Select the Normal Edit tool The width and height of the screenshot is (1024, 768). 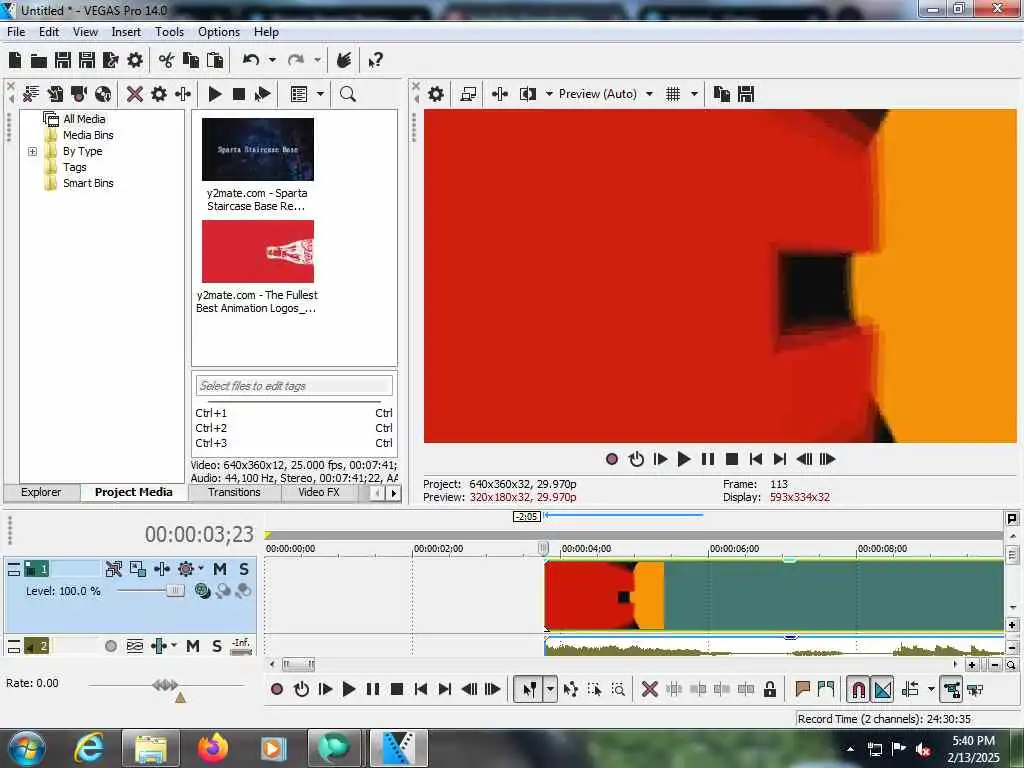point(529,690)
